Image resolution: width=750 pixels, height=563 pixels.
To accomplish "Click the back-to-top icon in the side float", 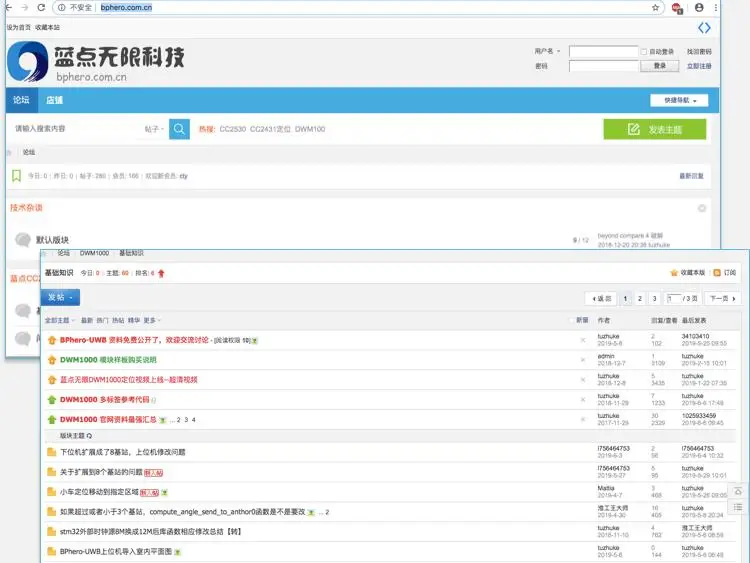I will (x=738, y=491).
